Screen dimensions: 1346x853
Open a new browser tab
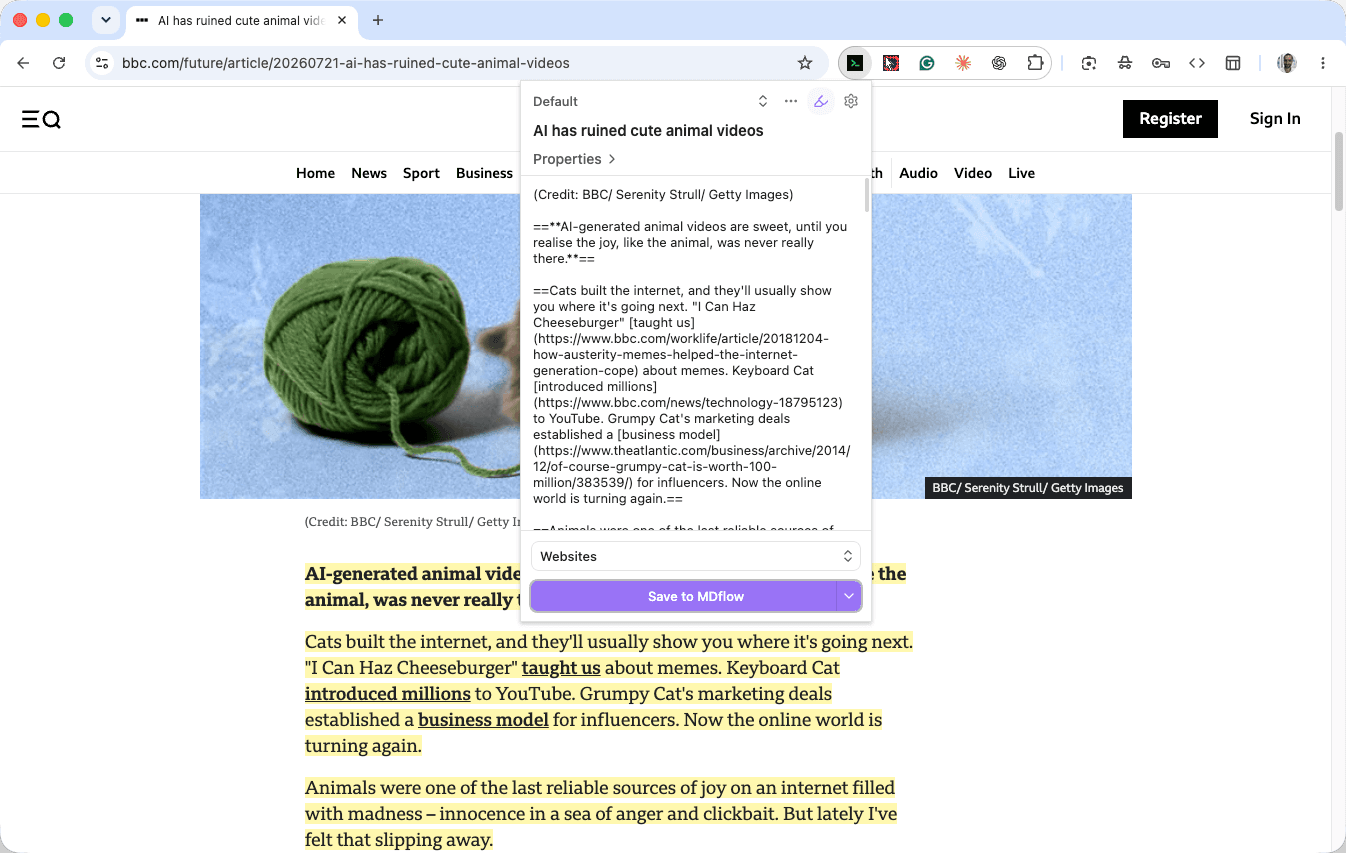click(x=377, y=20)
